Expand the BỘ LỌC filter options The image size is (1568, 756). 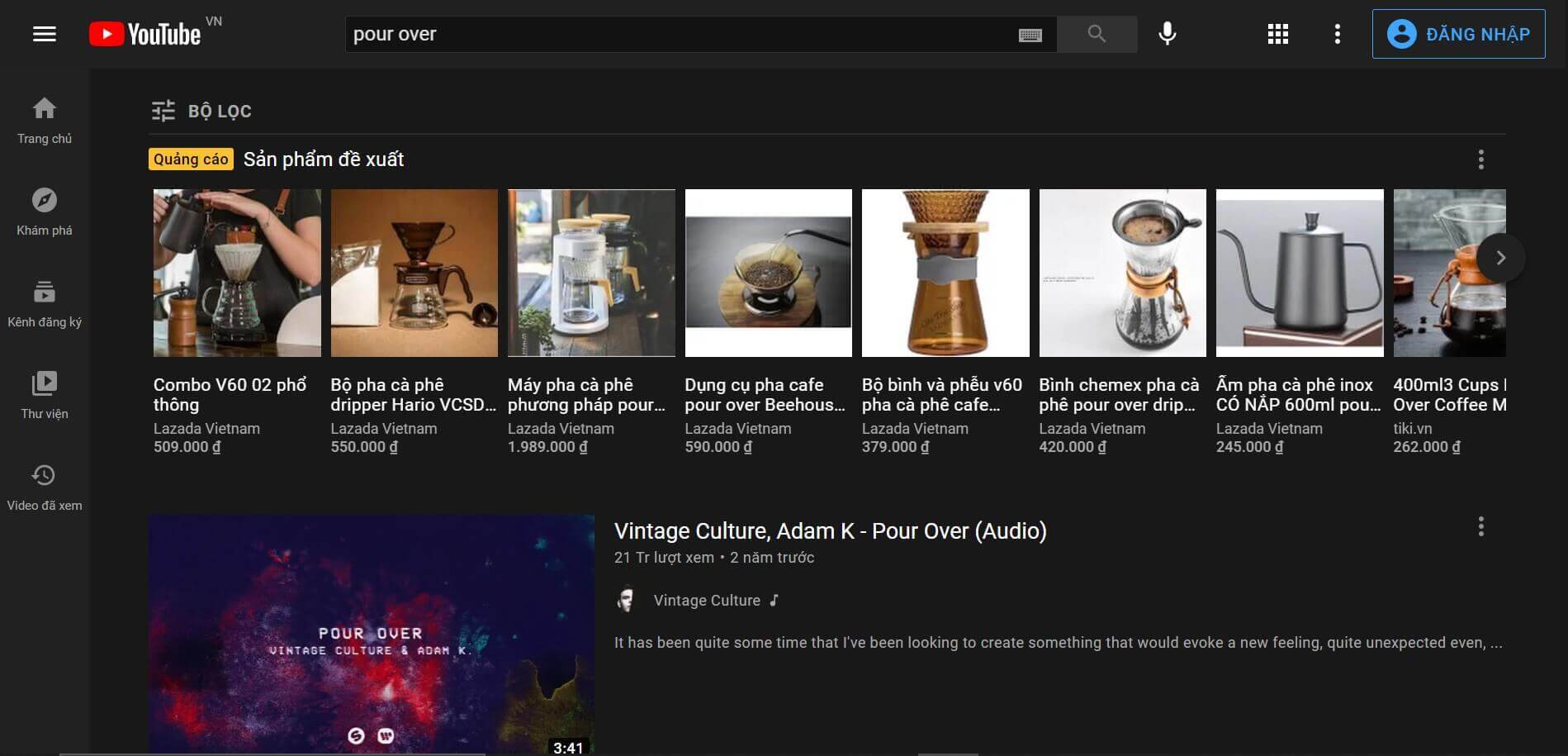[x=201, y=111]
